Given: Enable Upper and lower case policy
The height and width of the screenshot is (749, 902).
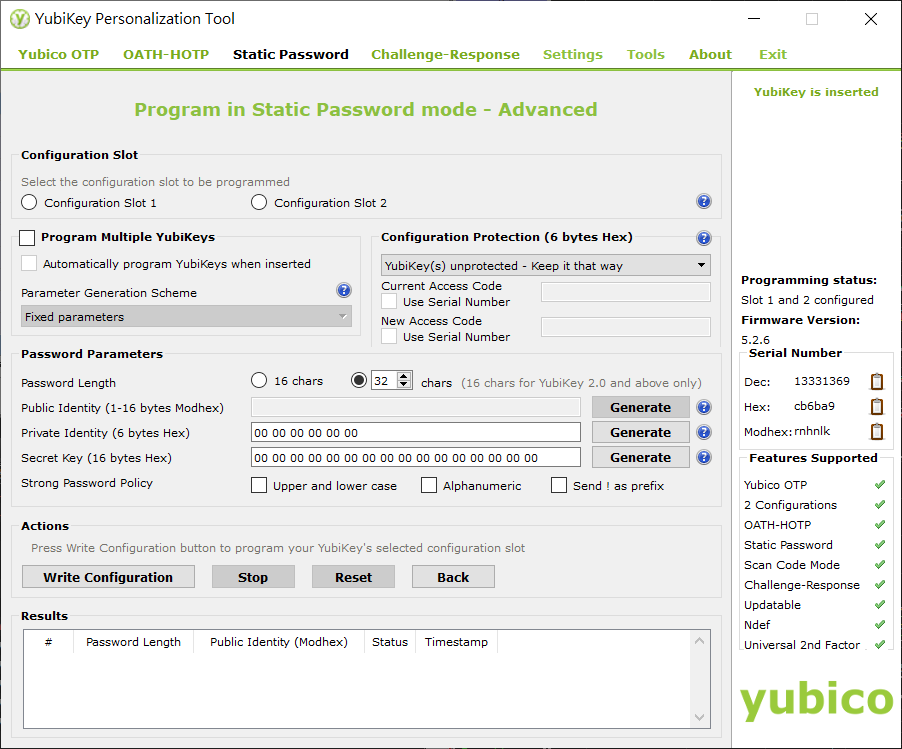Looking at the screenshot, I should [259, 486].
